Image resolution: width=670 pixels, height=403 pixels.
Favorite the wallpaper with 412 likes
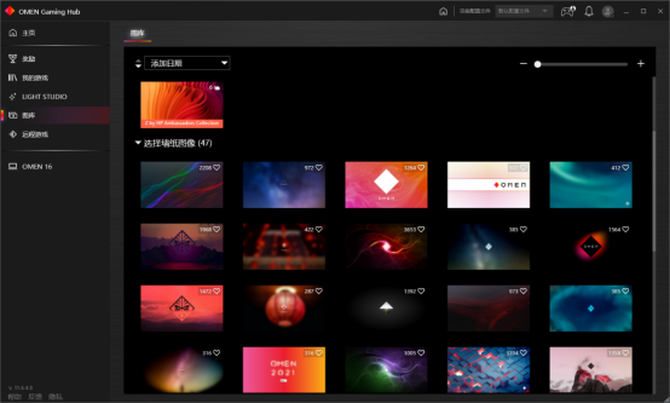tap(626, 168)
